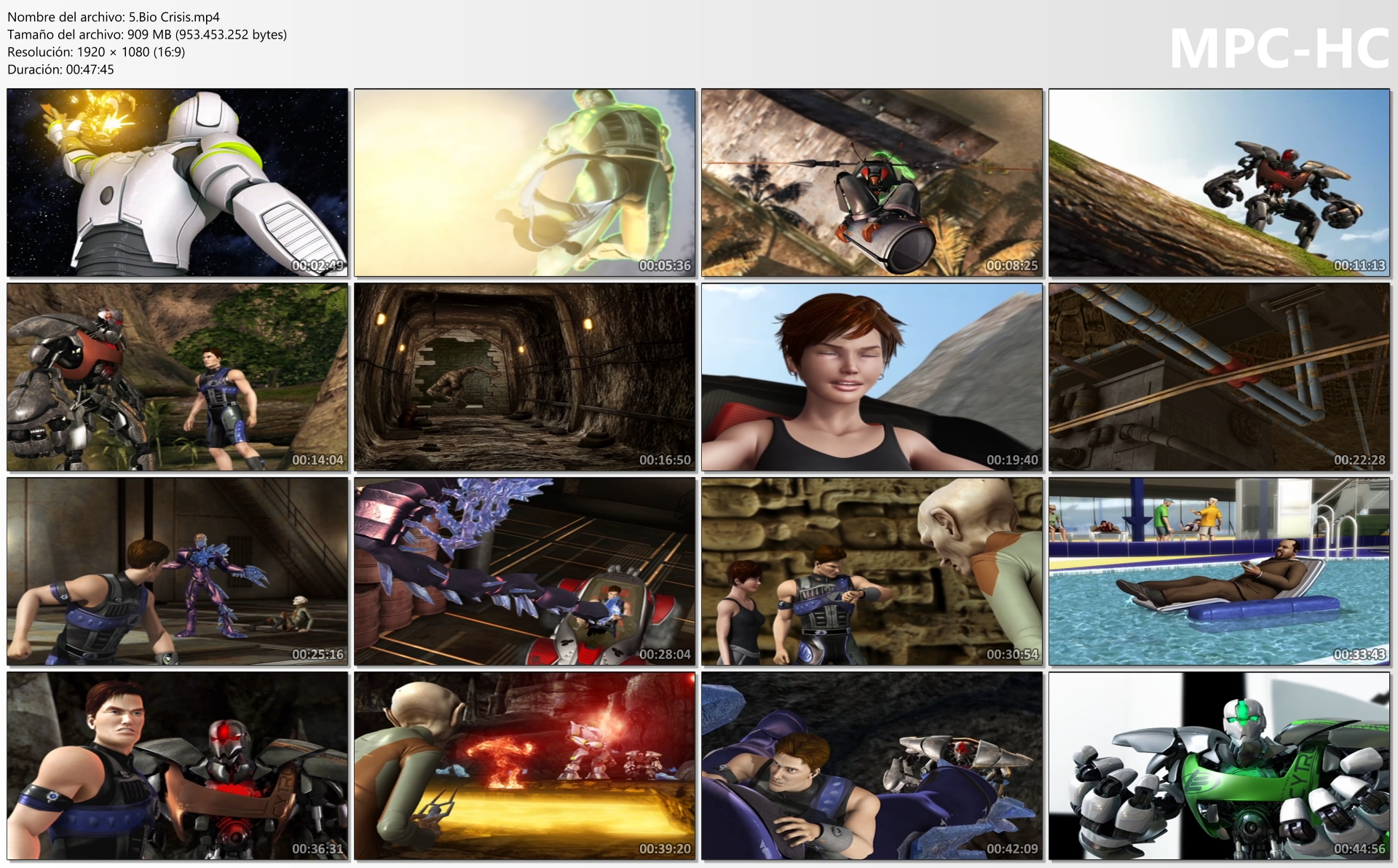Select the frame stamped 00:05:36
This screenshot has height=868, width=1398.
pyautogui.click(x=524, y=182)
